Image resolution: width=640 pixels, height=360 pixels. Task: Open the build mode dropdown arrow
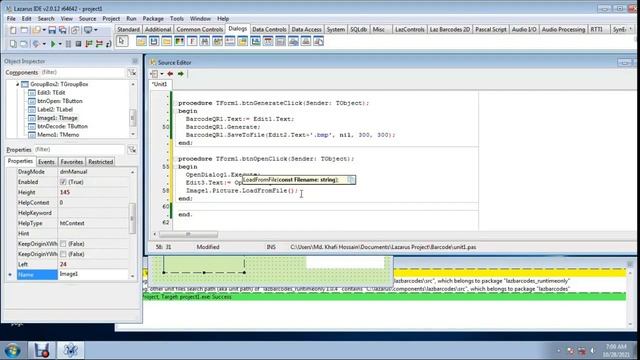click(x=44, y=44)
